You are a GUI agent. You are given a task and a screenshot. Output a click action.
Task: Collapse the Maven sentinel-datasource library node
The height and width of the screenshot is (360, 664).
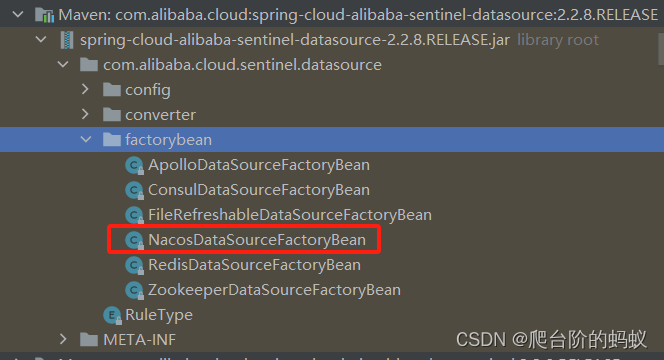pyautogui.click(x=18, y=15)
